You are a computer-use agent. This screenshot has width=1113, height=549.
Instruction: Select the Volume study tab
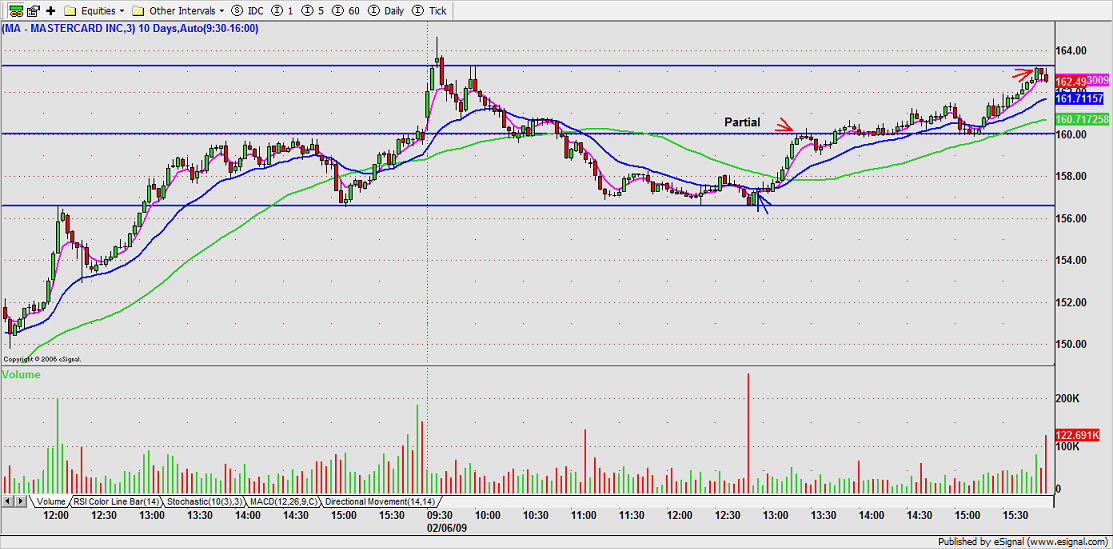(x=50, y=501)
